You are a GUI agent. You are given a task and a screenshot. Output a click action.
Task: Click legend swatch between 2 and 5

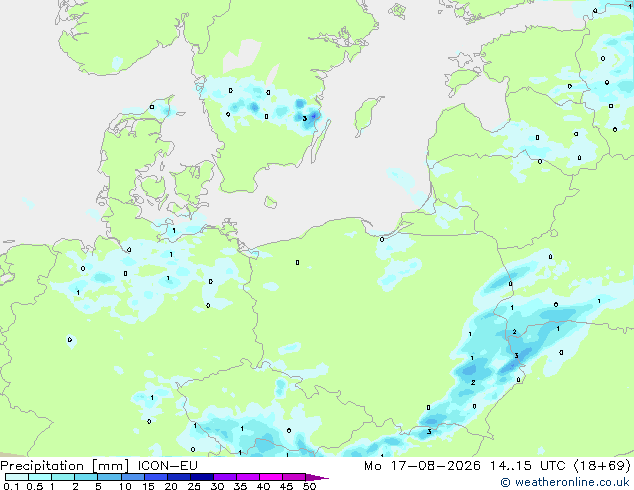click(x=87, y=477)
